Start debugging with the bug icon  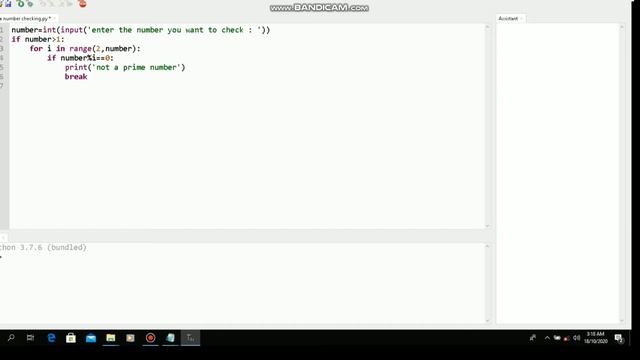[30, 4]
